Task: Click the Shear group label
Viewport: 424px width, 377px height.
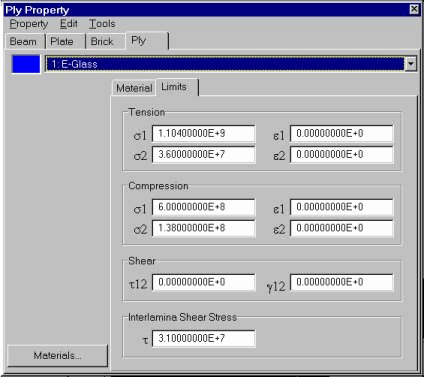Action: point(142,261)
